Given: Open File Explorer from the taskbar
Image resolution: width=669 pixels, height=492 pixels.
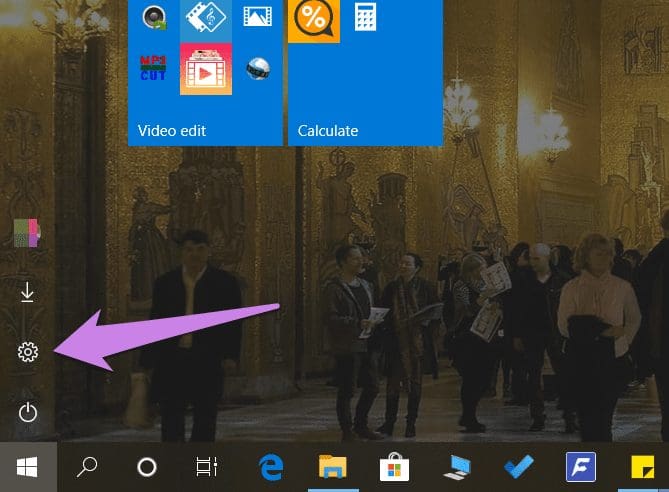Looking at the screenshot, I should [333, 467].
